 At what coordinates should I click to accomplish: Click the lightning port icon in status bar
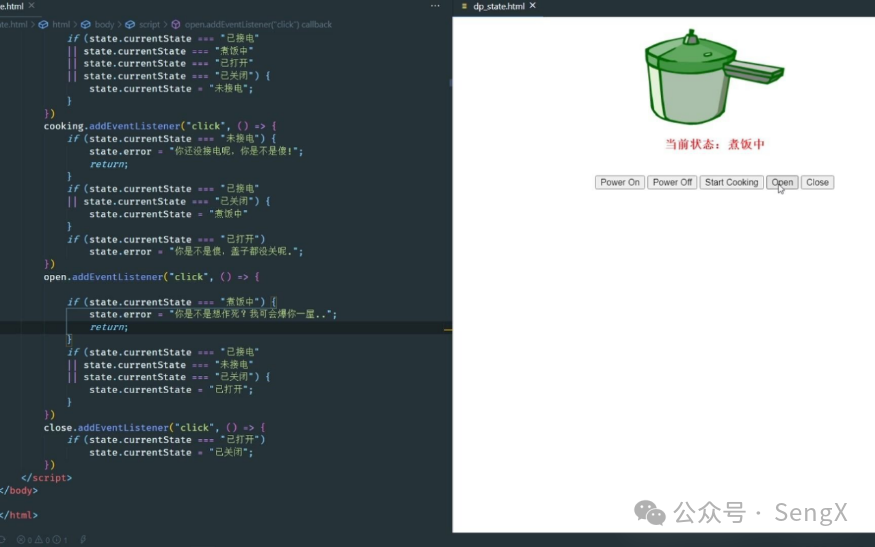click(83, 540)
